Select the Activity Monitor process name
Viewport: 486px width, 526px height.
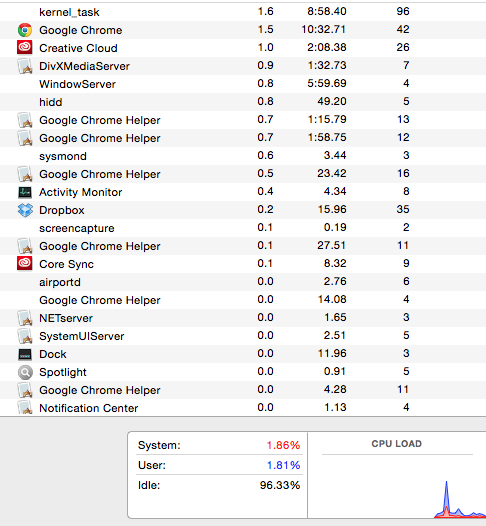pos(80,192)
